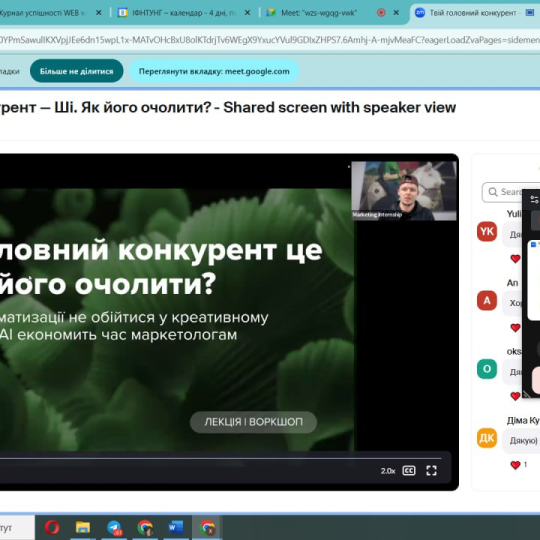Open the Opera browser from taskbar
This screenshot has height=540, width=540.
coord(52,527)
